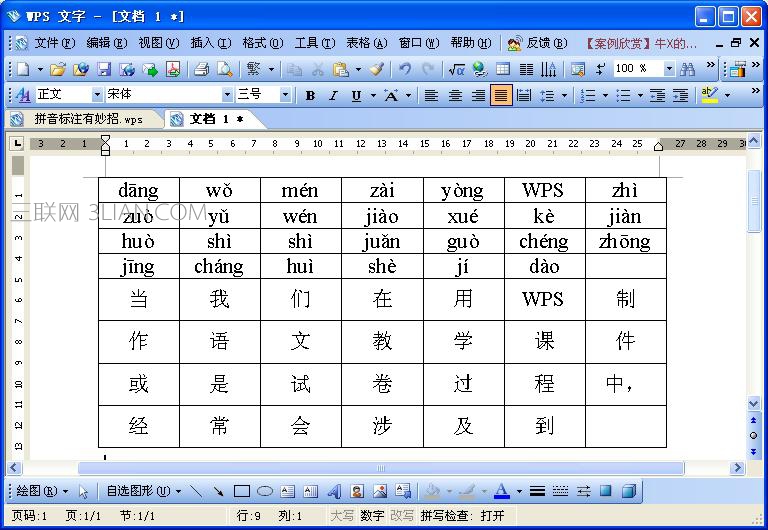Click the font color A swatch
768x530 pixels.
point(502,491)
